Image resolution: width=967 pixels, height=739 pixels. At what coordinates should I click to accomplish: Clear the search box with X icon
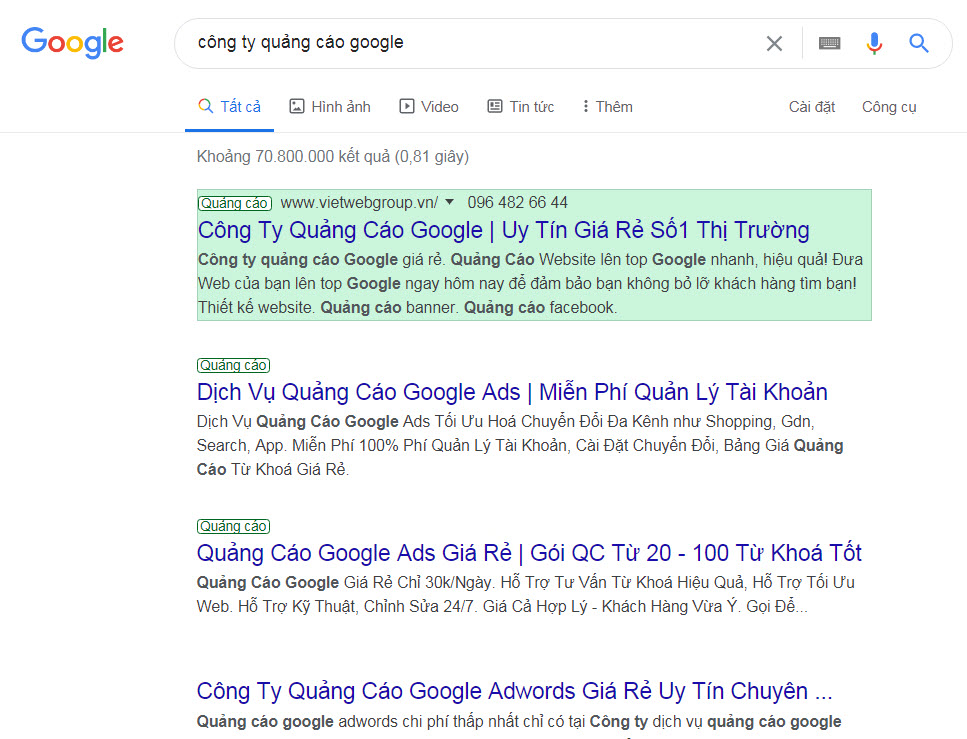[x=774, y=43]
